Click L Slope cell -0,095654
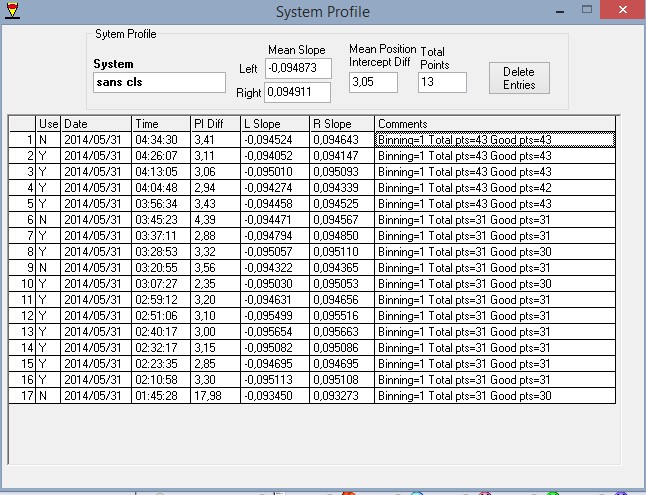646x495 pixels. [x=275, y=332]
